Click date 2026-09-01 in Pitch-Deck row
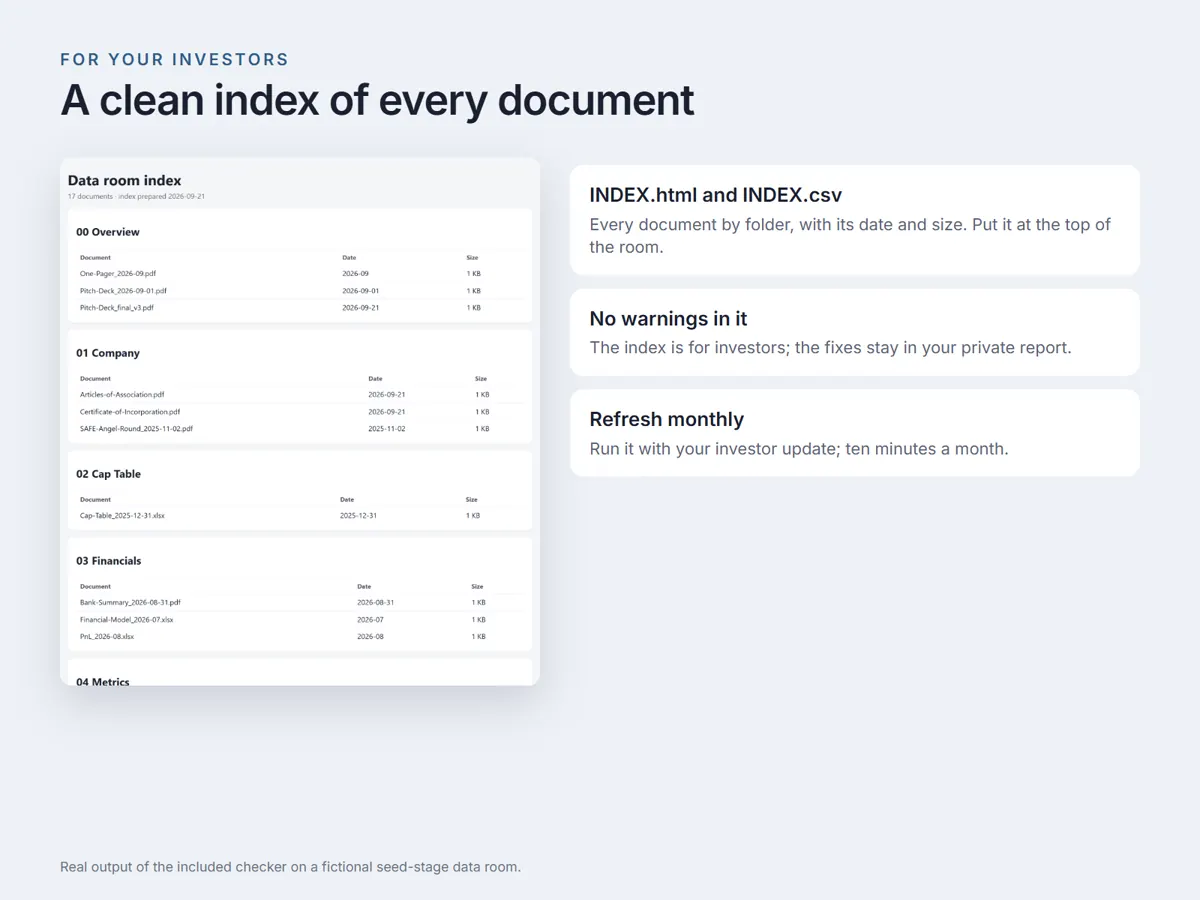The height and width of the screenshot is (900, 1200). pos(360,291)
